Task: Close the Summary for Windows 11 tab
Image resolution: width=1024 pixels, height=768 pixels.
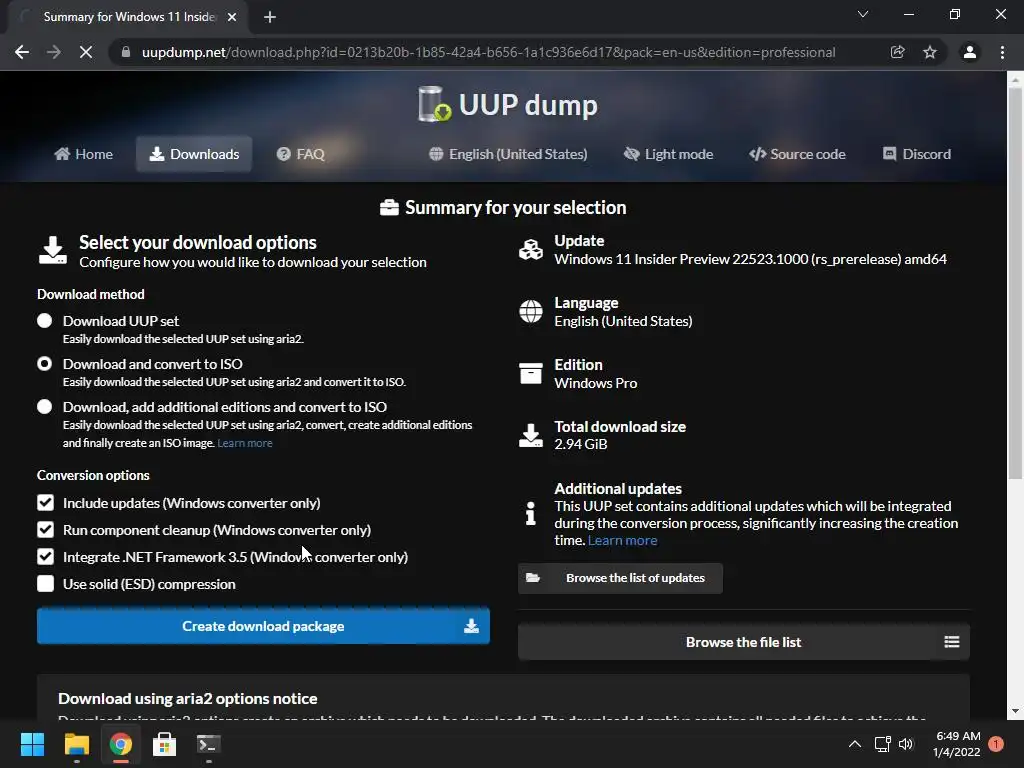Action: tap(232, 17)
